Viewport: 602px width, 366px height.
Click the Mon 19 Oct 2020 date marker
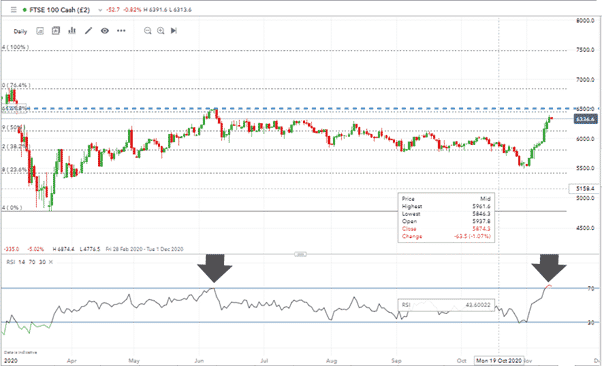(x=499, y=361)
